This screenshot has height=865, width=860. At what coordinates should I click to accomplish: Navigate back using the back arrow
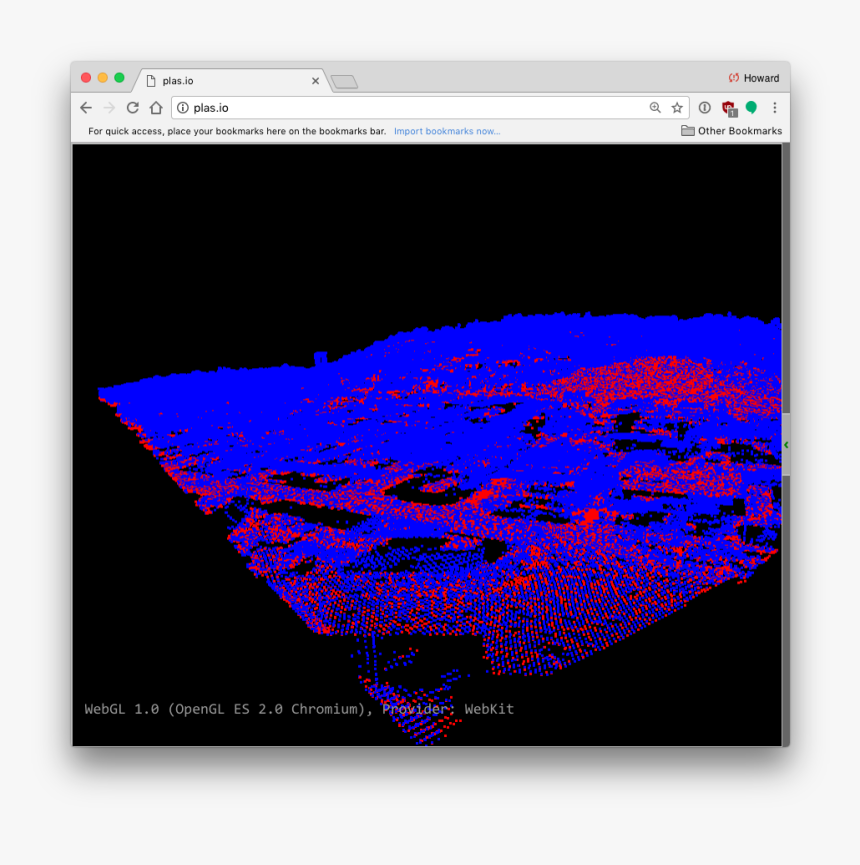pyautogui.click(x=85, y=107)
